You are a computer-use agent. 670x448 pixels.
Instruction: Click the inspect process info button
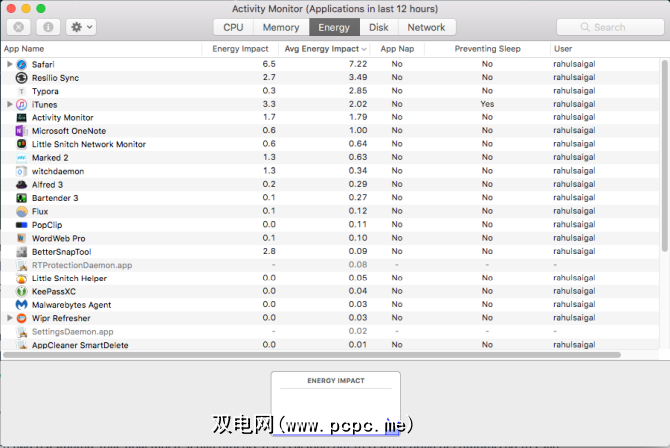click(48, 27)
